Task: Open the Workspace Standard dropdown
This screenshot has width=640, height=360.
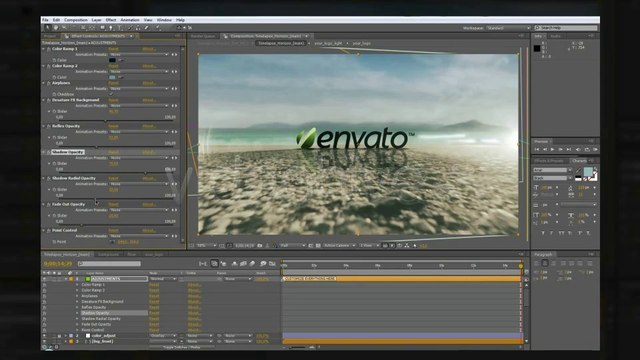Action: 508,28
